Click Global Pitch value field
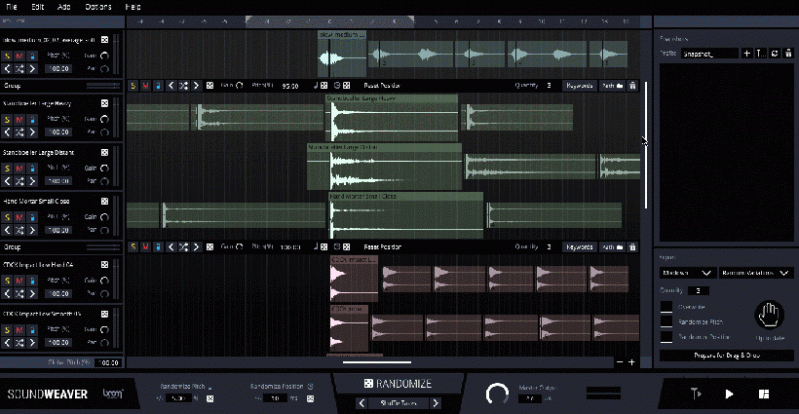Image resolution: width=799 pixels, height=414 pixels. 108,363
